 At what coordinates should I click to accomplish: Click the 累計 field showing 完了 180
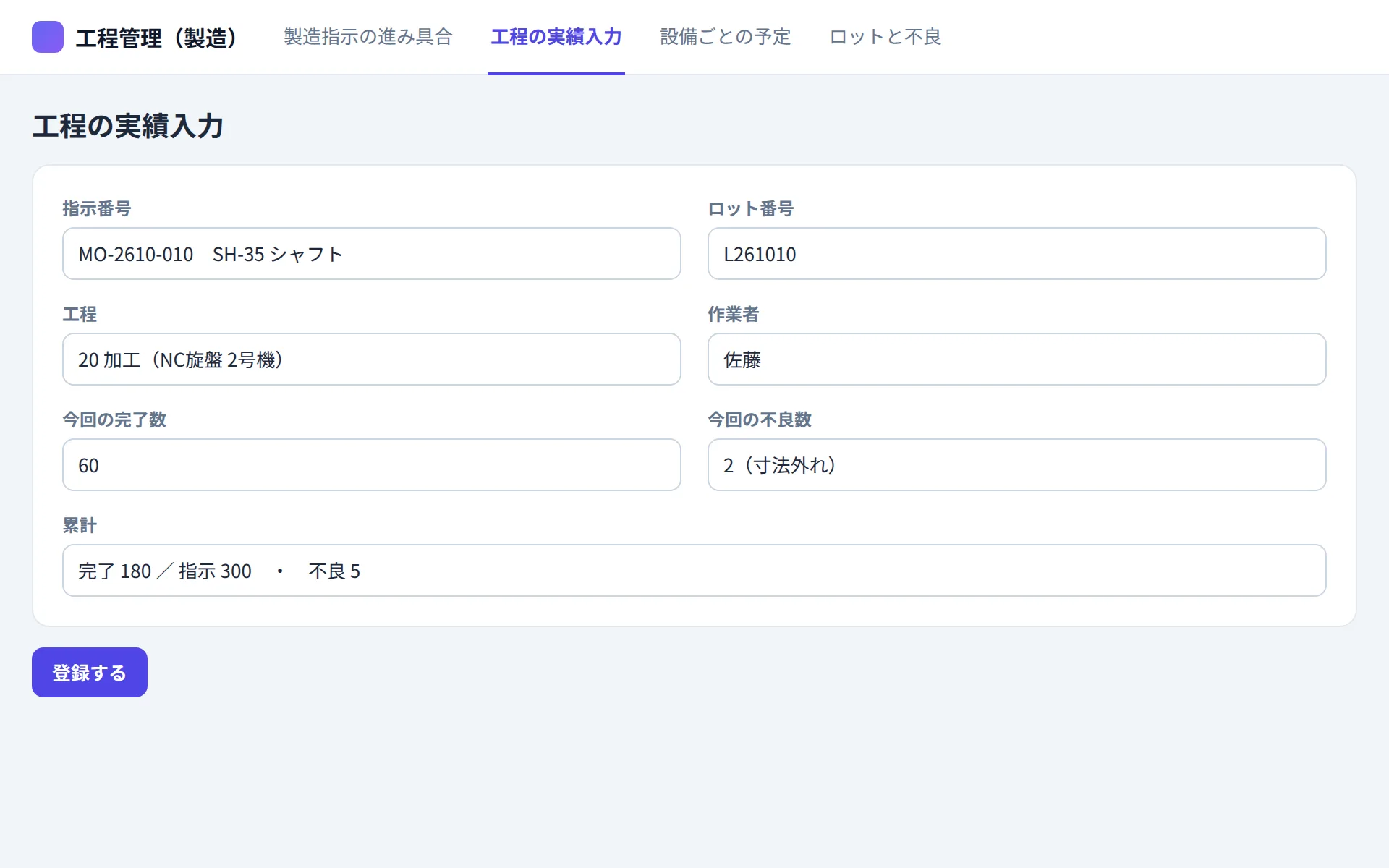click(x=694, y=571)
